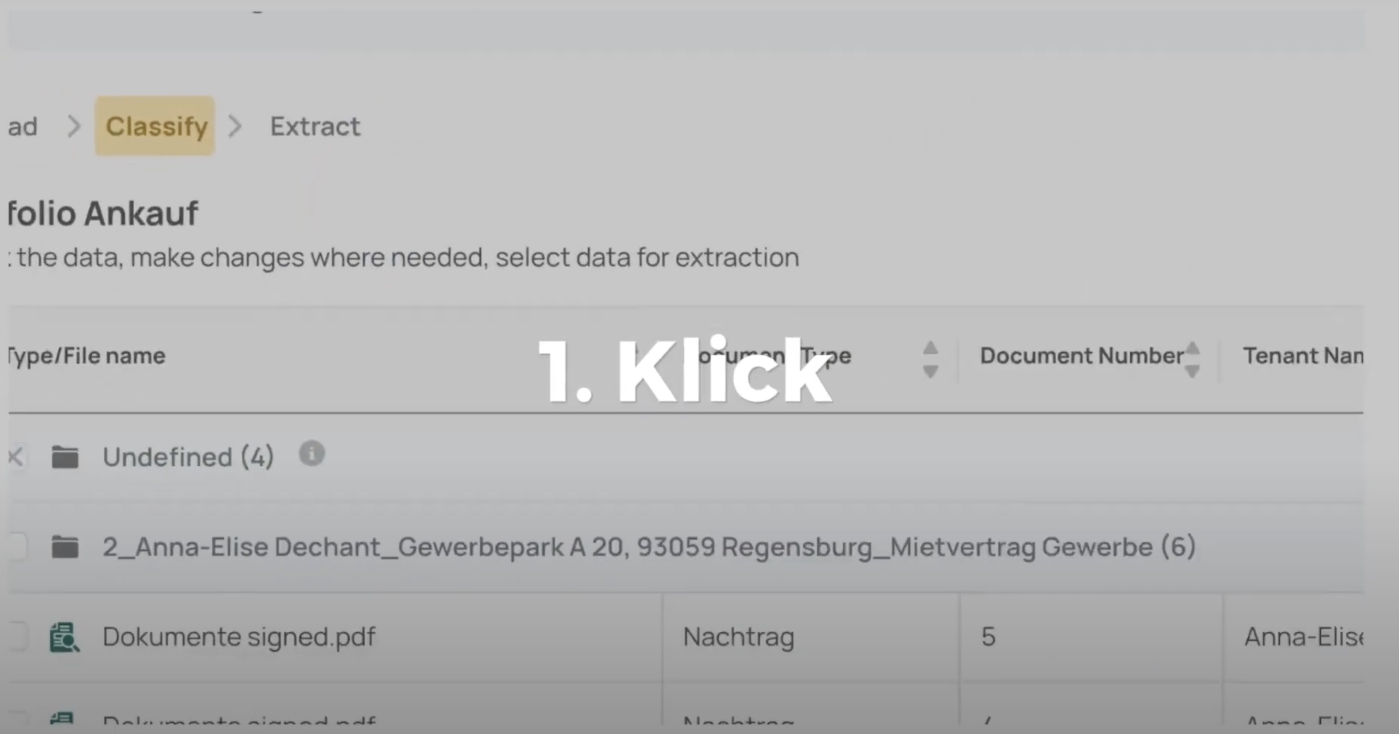Check the box for the 2_Anna-Elise Dechant folder
This screenshot has width=1399, height=734.
pos(16,547)
